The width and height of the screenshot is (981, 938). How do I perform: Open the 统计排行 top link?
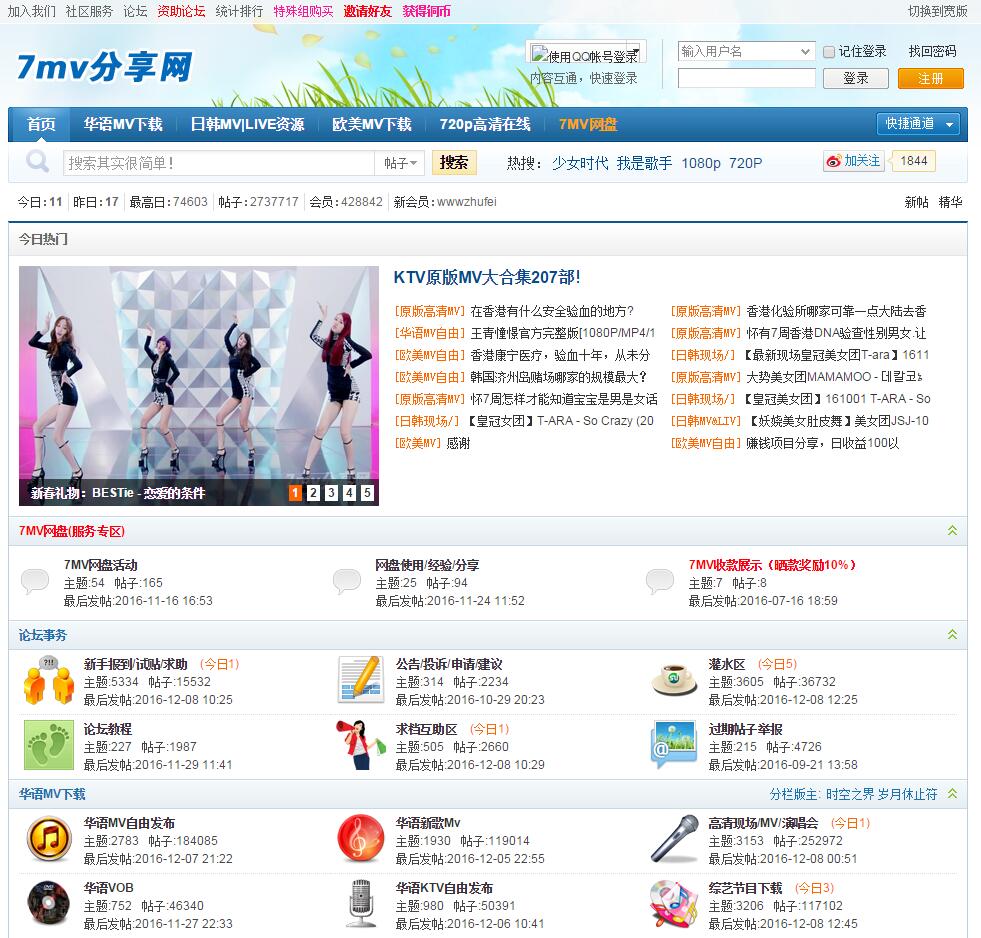[x=239, y=11]
